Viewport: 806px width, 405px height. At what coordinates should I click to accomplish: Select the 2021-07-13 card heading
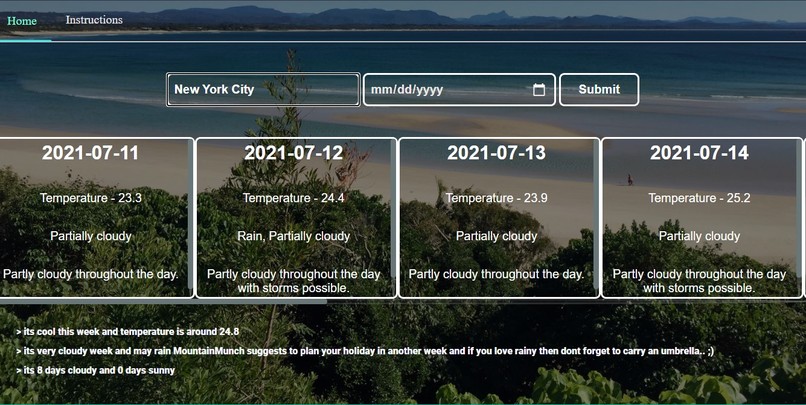tap(497, 153)
